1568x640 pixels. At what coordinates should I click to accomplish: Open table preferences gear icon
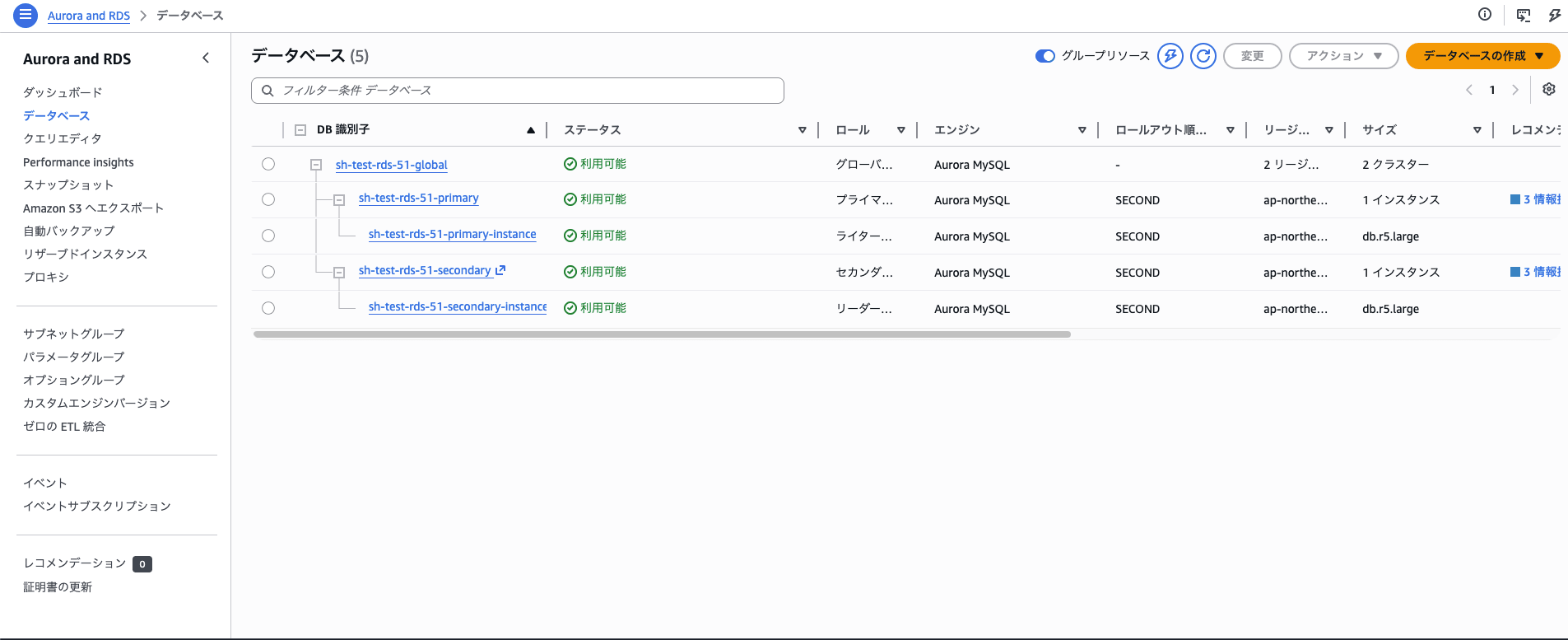pos(1549,89)
